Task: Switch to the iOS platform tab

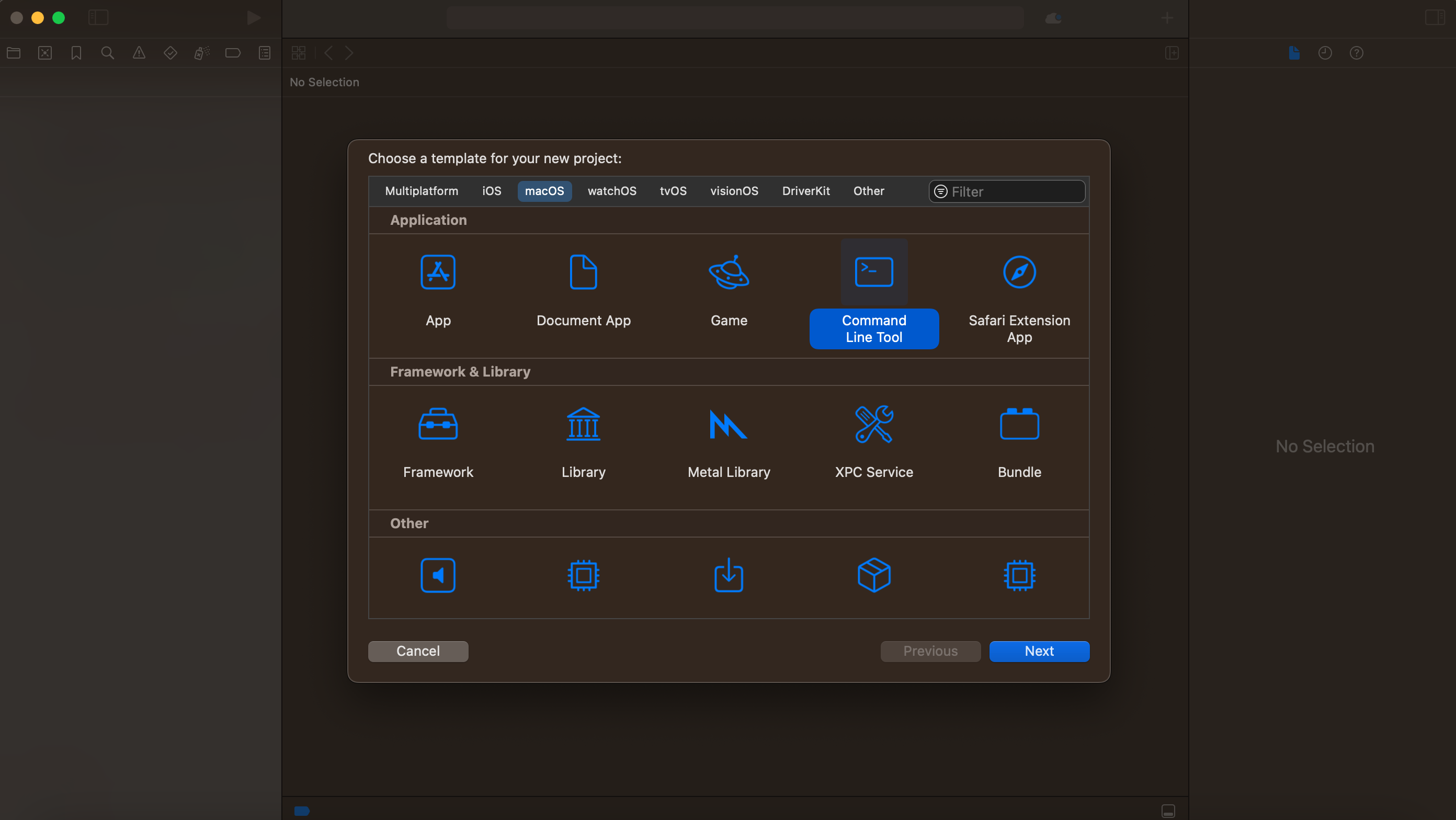Action: pyautogui.click(x=491, y=191)
